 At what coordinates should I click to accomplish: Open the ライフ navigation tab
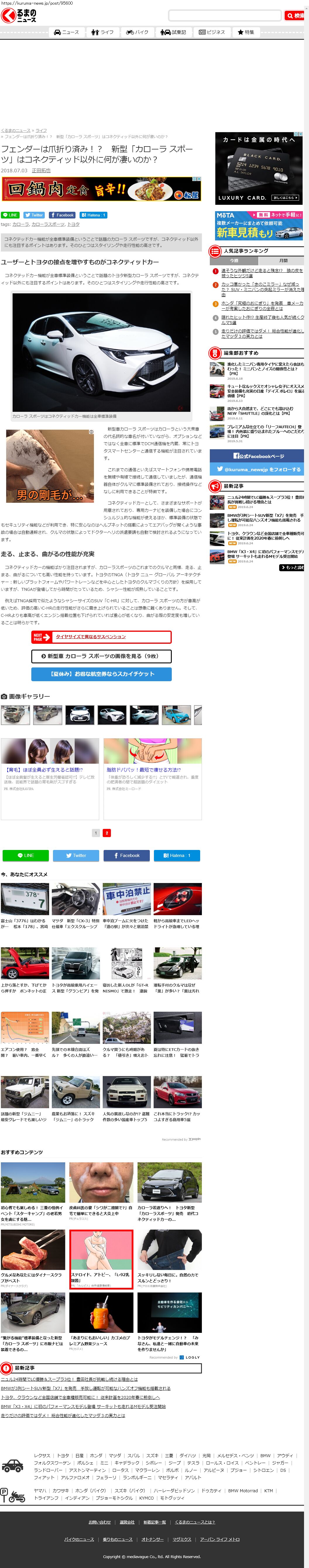[102, 32]
